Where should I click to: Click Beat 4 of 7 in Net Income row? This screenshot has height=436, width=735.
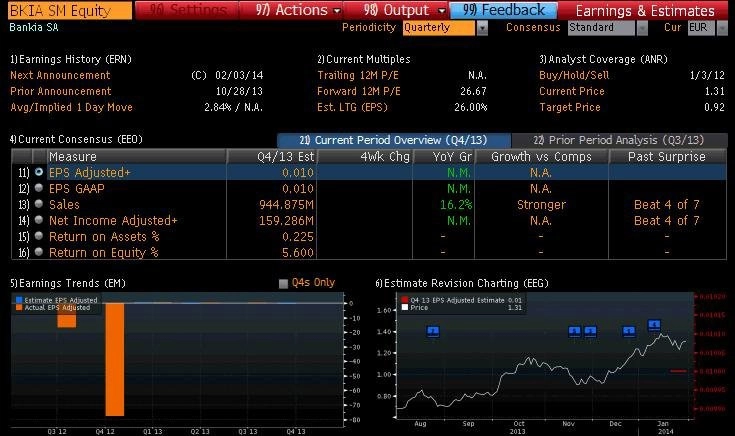coord(667,221)
